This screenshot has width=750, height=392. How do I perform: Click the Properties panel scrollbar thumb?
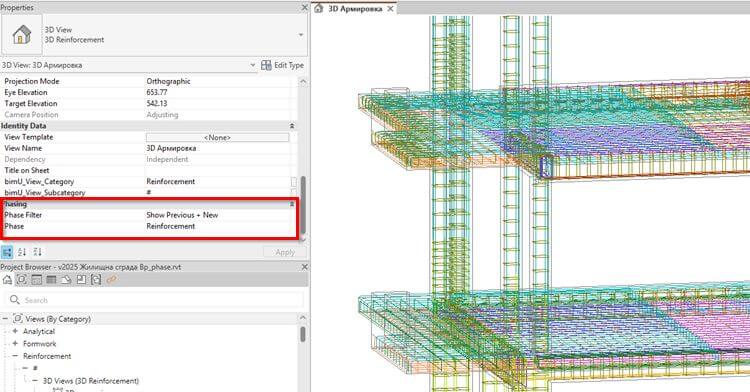(303, 205)
